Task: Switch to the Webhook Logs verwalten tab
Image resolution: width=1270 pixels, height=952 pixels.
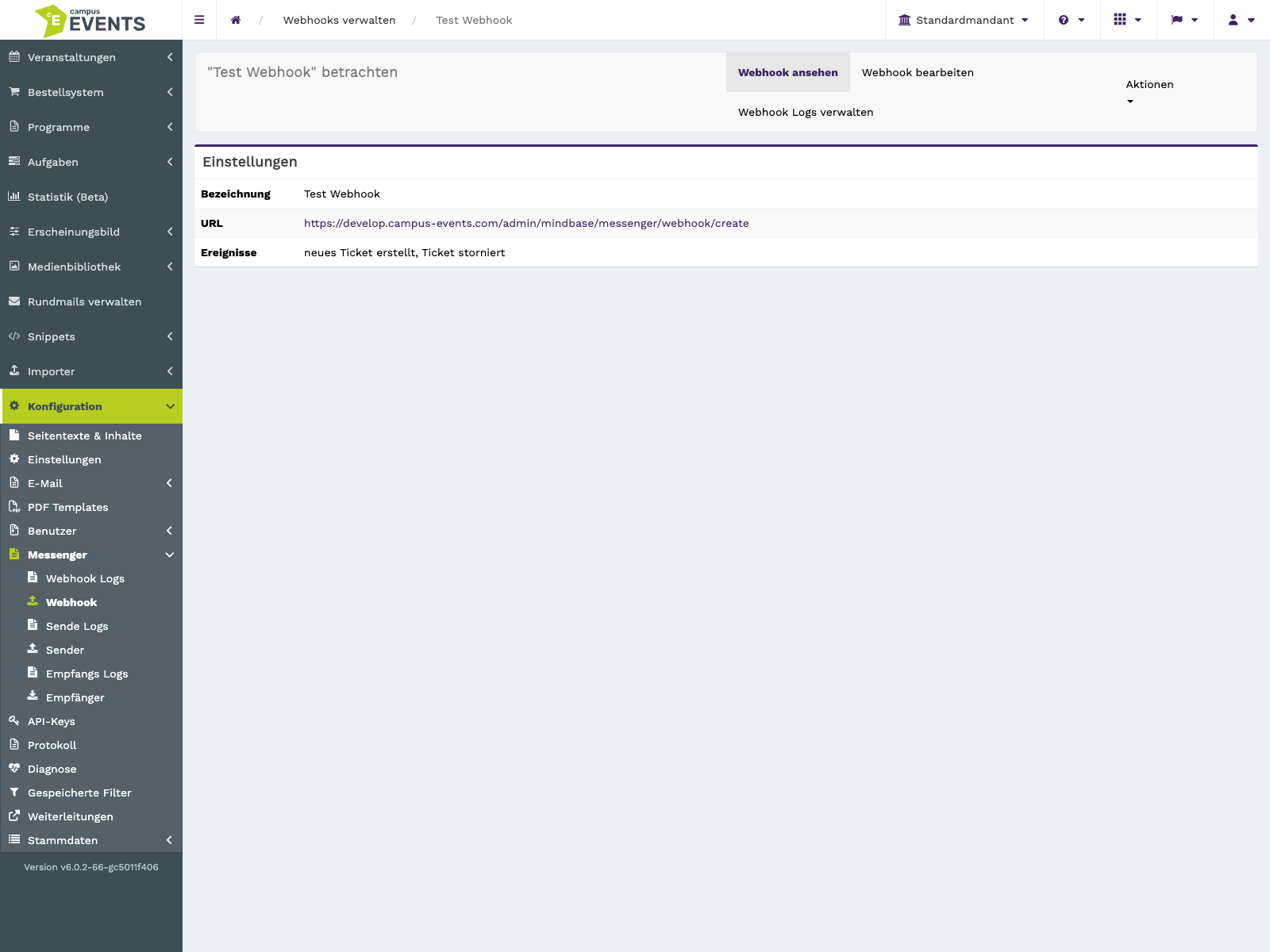Action: coord(806,112)
